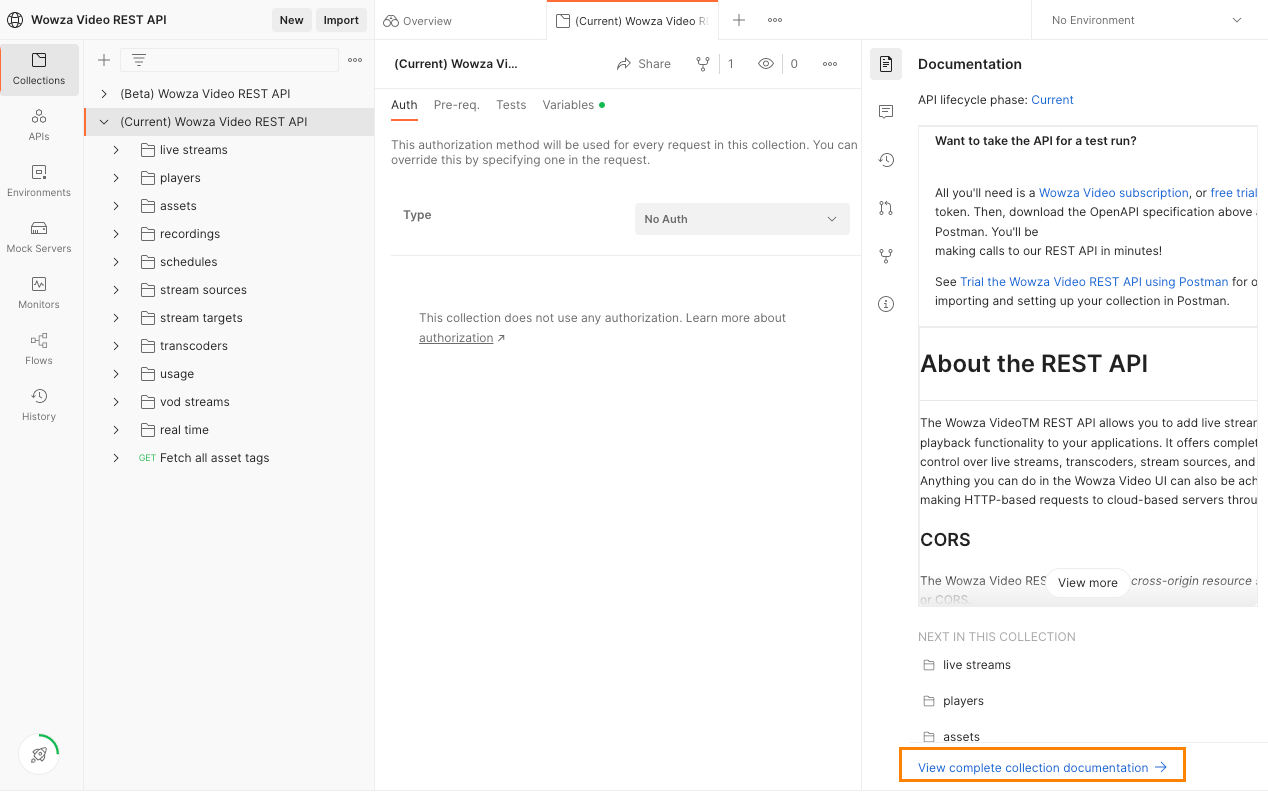Open the Pull requests icon in the right panel
This screenshot has width=1268, height=792.
tap(886, 208)
